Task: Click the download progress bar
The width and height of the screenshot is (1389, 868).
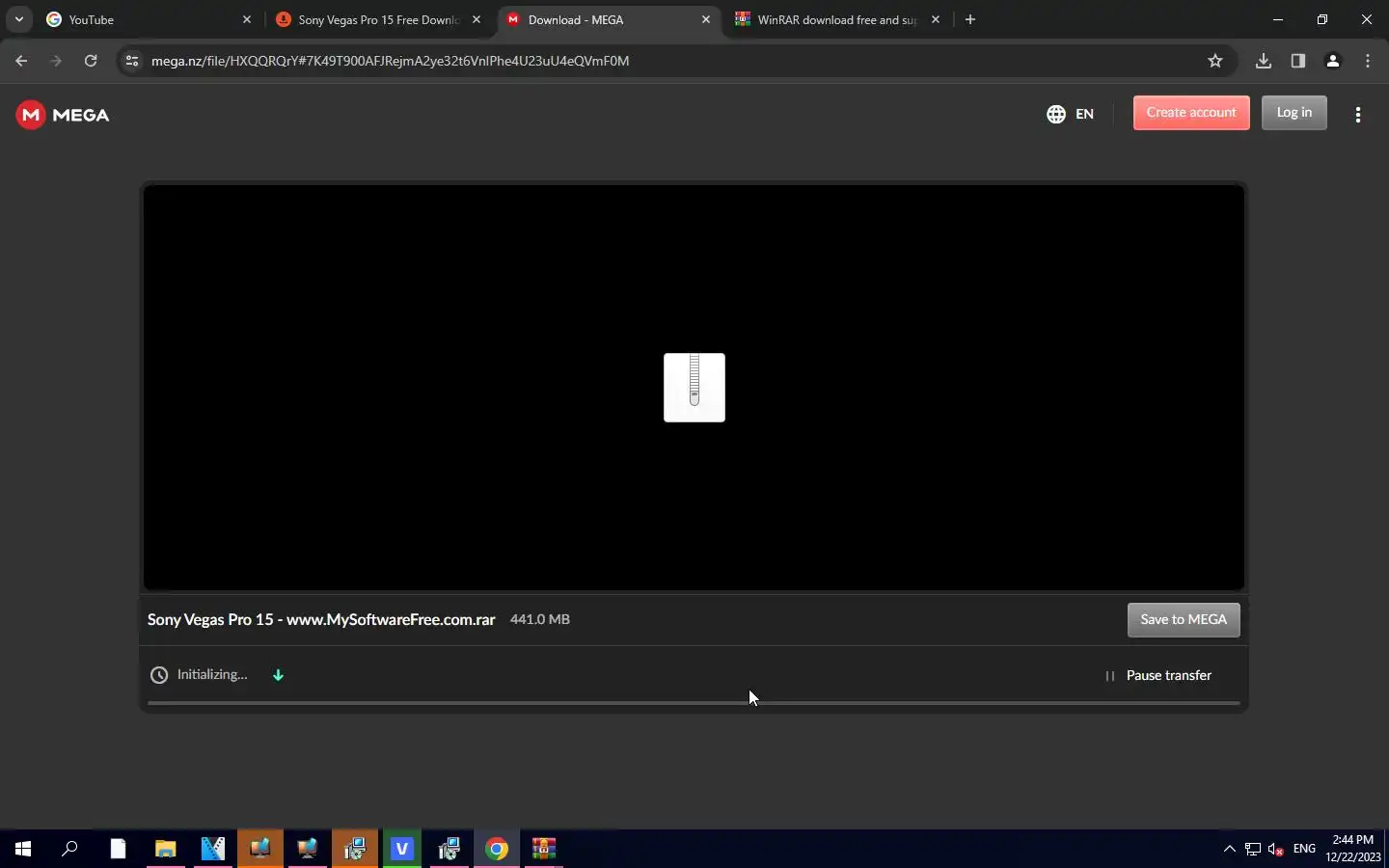Action: point(694,703)
